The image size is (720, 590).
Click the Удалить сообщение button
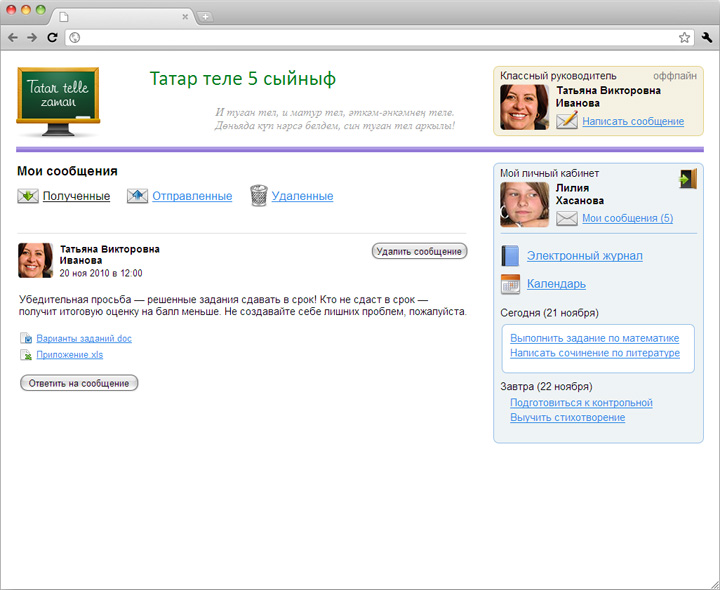(x=419, y=251)
